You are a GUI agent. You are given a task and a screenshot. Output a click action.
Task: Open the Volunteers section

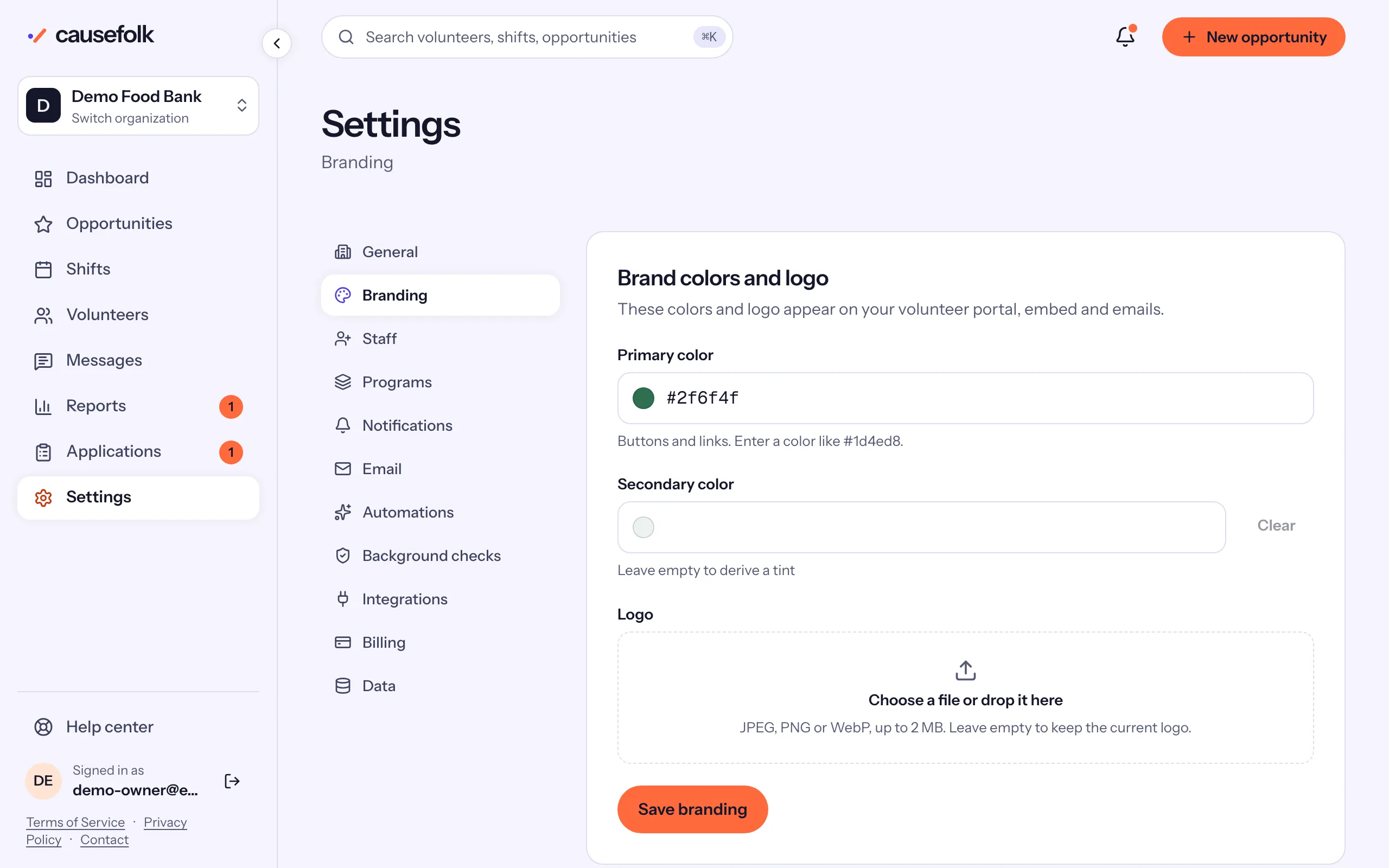pos(138,315)
